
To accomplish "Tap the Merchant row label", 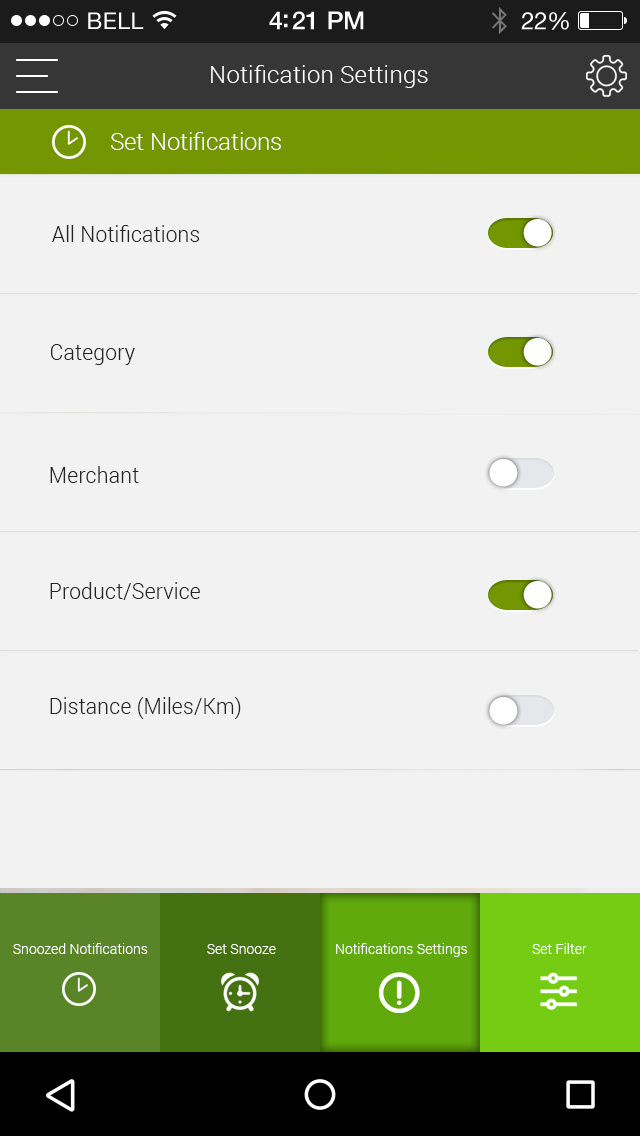I will [94, 476].
